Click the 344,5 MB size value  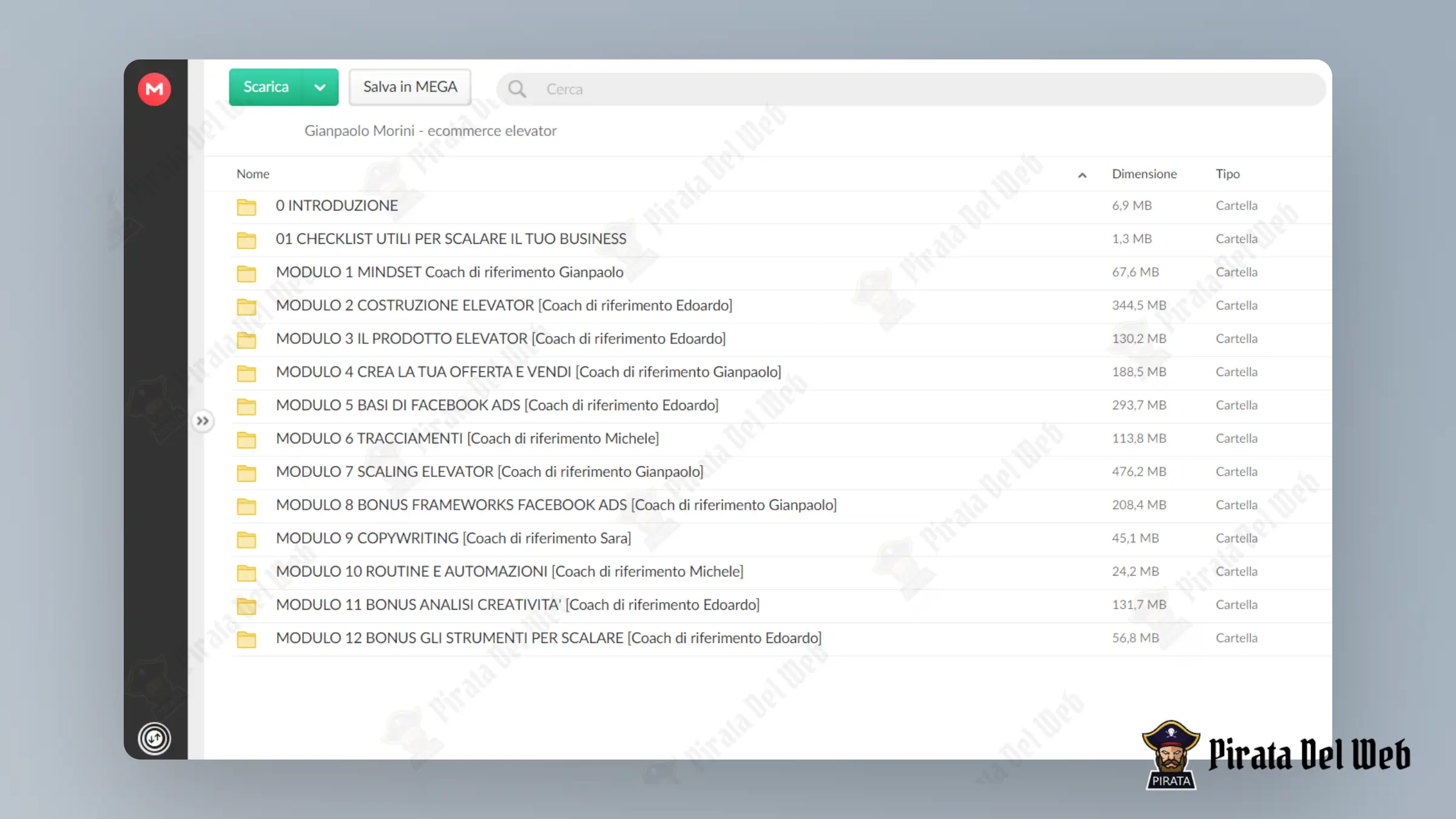click(x=1139, y=305)
